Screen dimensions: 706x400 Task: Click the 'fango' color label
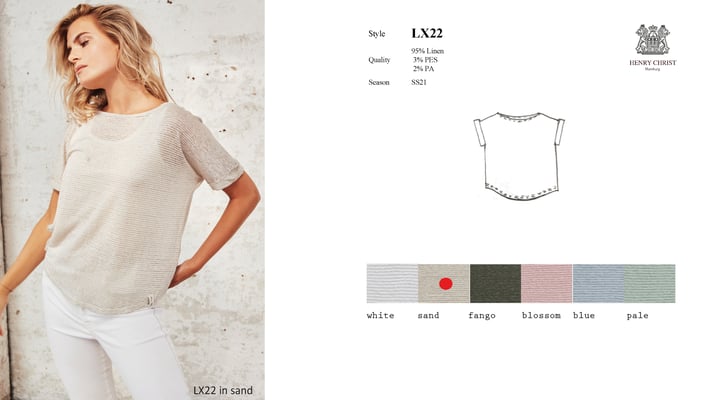tap(482, 315)
